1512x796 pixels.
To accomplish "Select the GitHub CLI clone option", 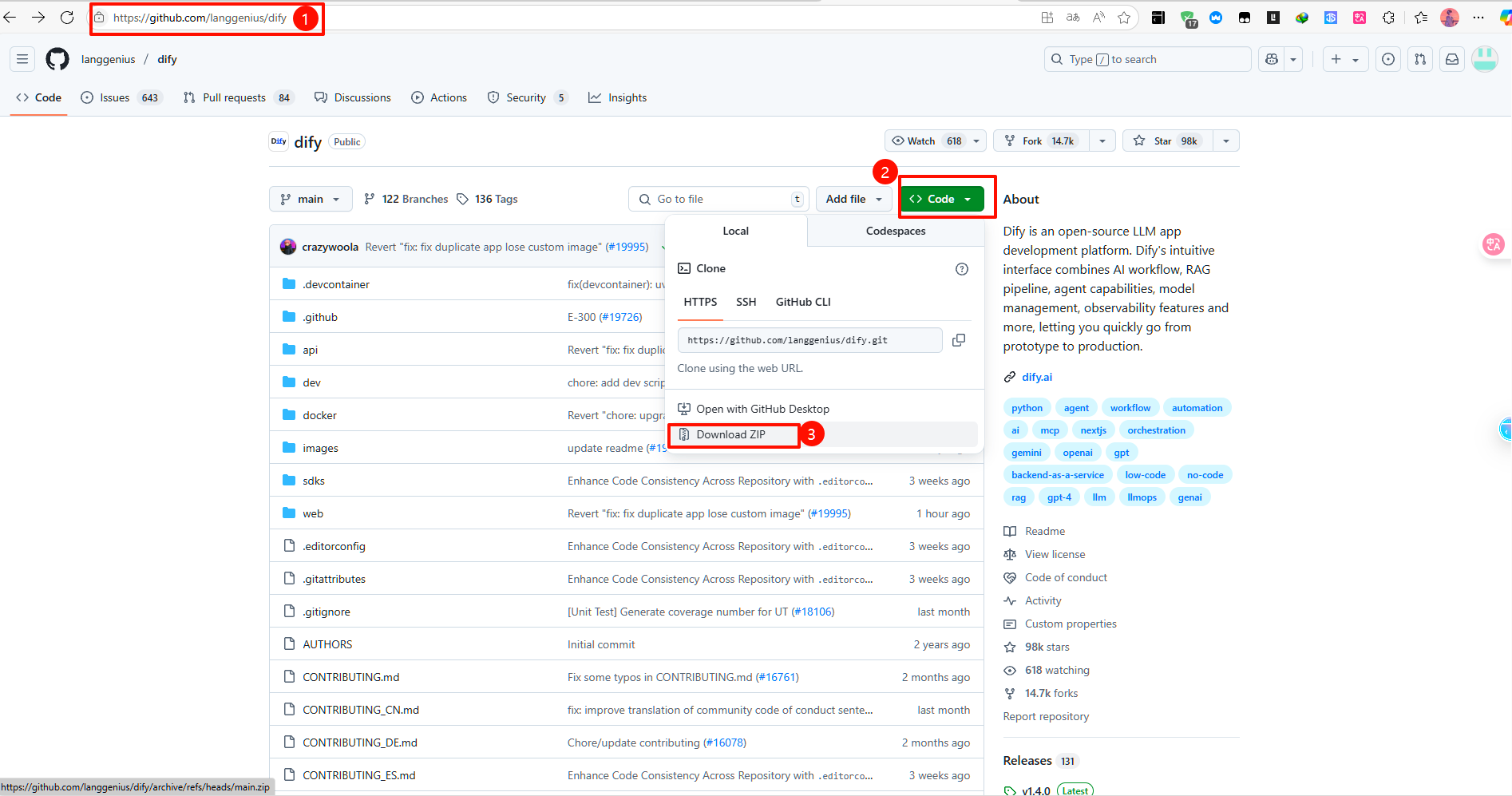I will pyautogui.click(x=803, y=302).
